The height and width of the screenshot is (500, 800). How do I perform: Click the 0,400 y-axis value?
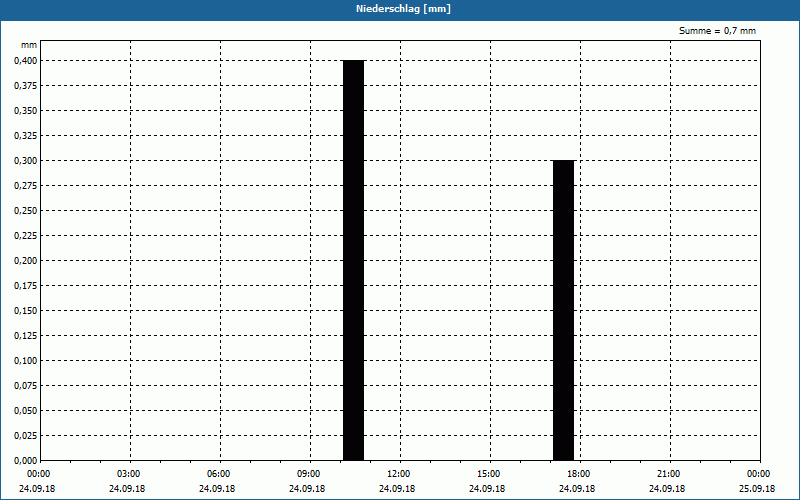[26, 61]
